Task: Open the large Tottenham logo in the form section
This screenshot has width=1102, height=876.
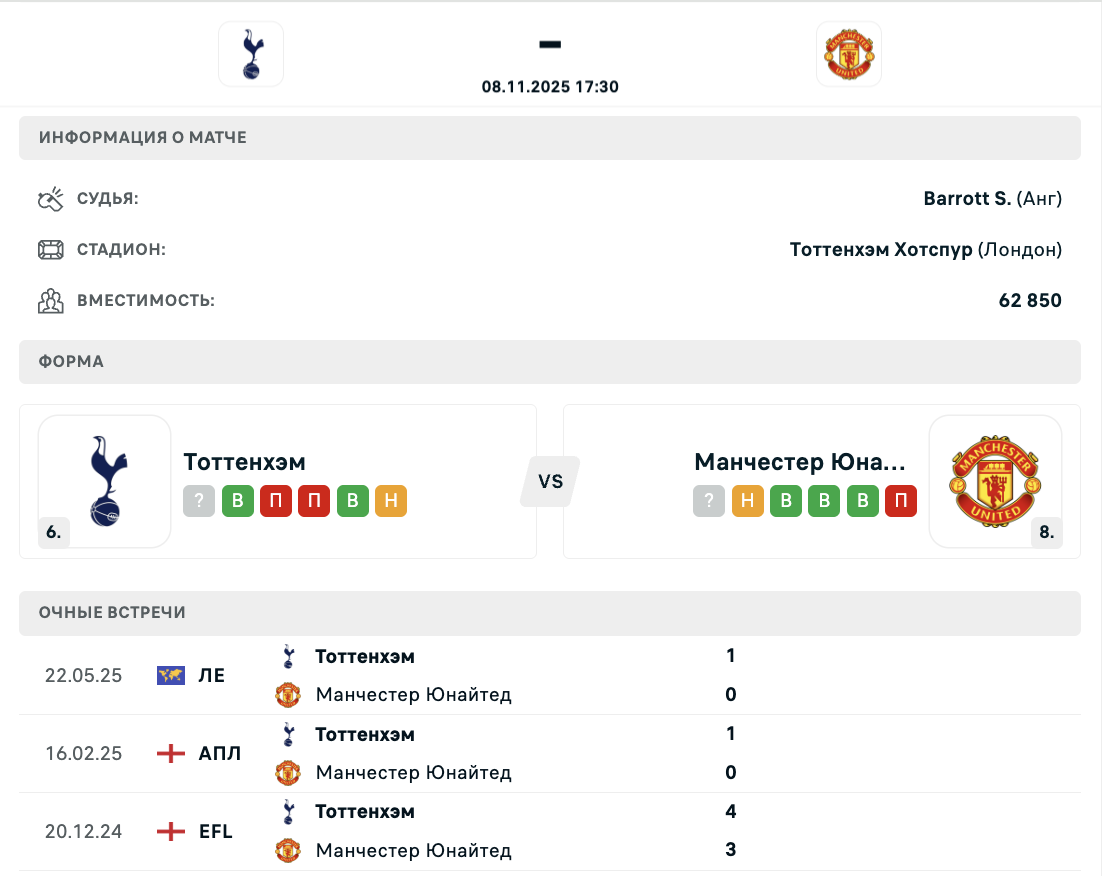Action: click(105, 481)
